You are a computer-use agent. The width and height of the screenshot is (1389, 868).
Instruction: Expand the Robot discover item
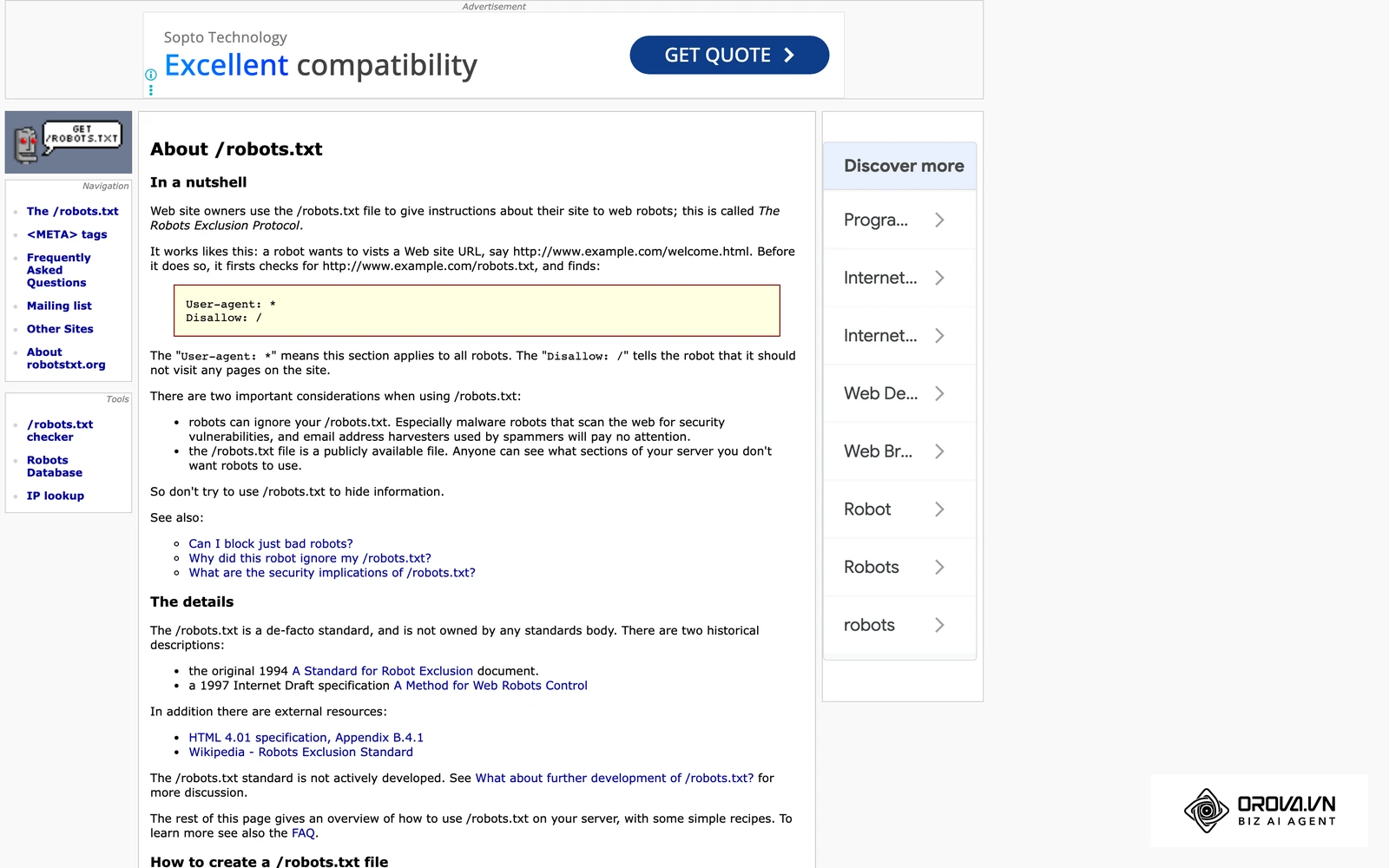(x=899, y=510)
